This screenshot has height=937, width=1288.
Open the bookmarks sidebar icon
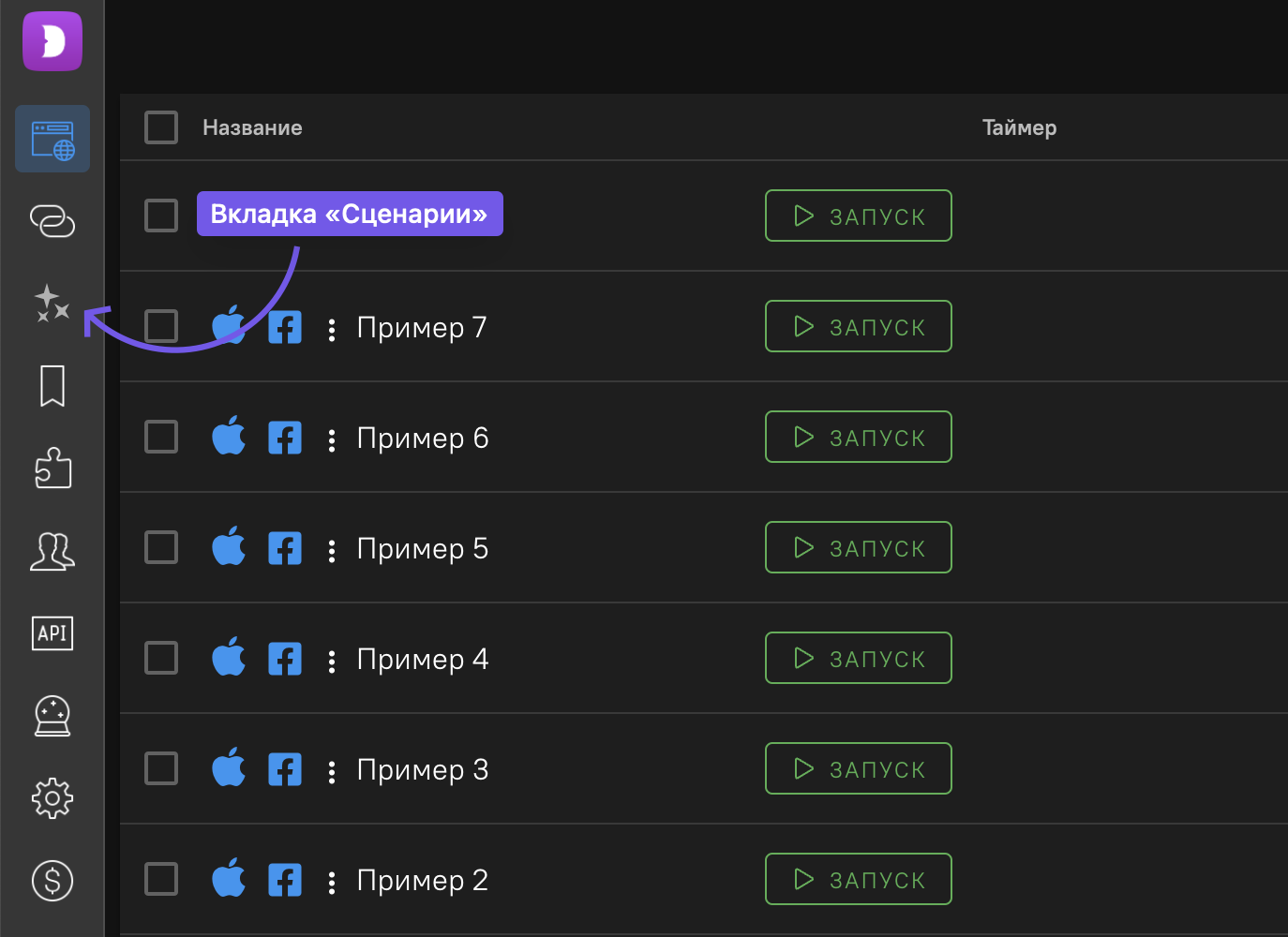[x=52, y=386]
